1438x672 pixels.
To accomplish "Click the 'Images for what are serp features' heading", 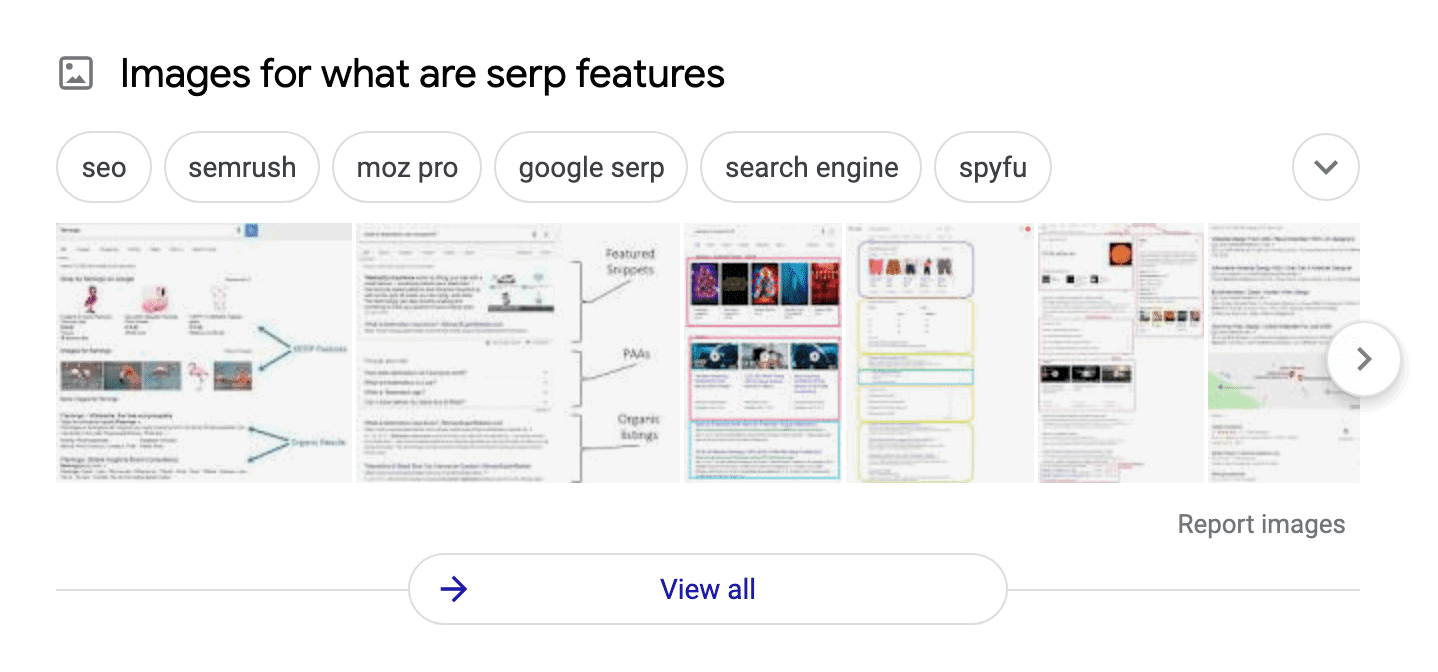I will 421,72.
